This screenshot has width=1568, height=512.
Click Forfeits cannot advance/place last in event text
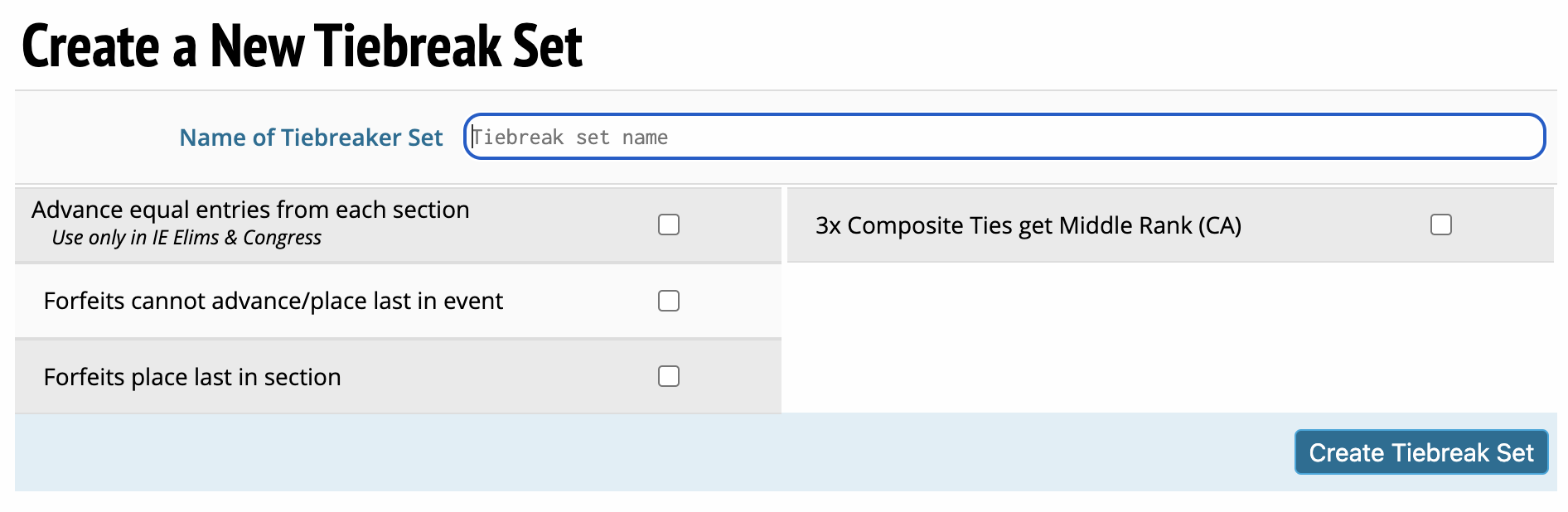(273, 301)
